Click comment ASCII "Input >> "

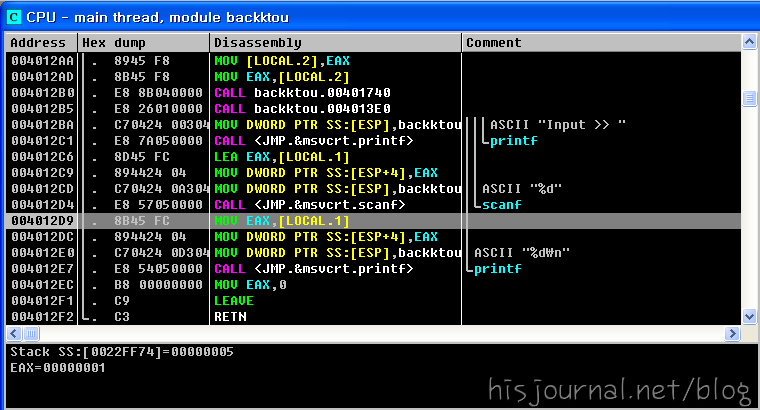tap(558, 125)
